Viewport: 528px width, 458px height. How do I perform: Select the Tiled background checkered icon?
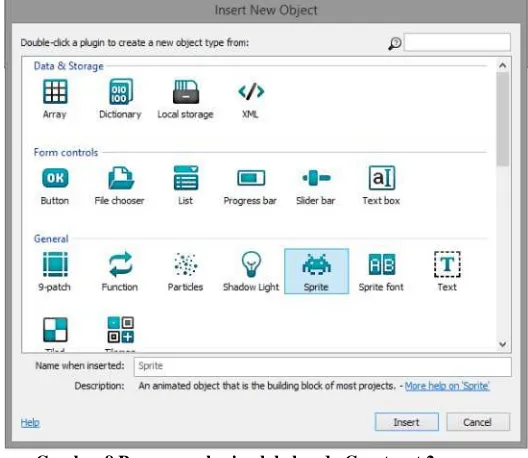55,329
